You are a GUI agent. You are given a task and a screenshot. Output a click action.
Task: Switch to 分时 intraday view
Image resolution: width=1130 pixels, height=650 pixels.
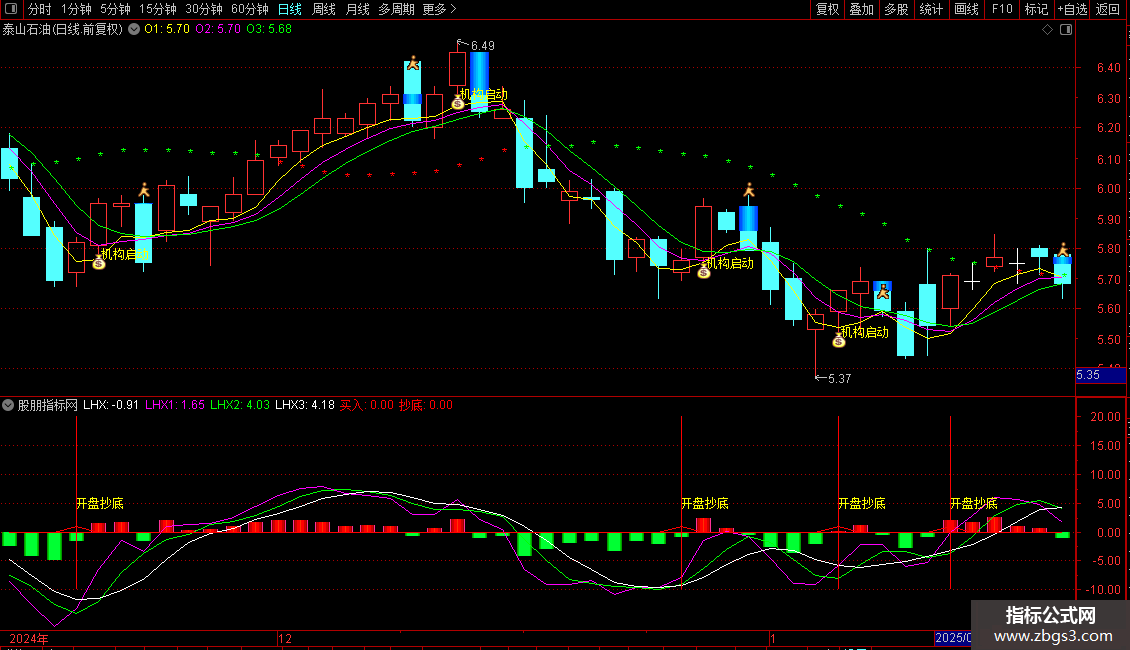[40, 9]
